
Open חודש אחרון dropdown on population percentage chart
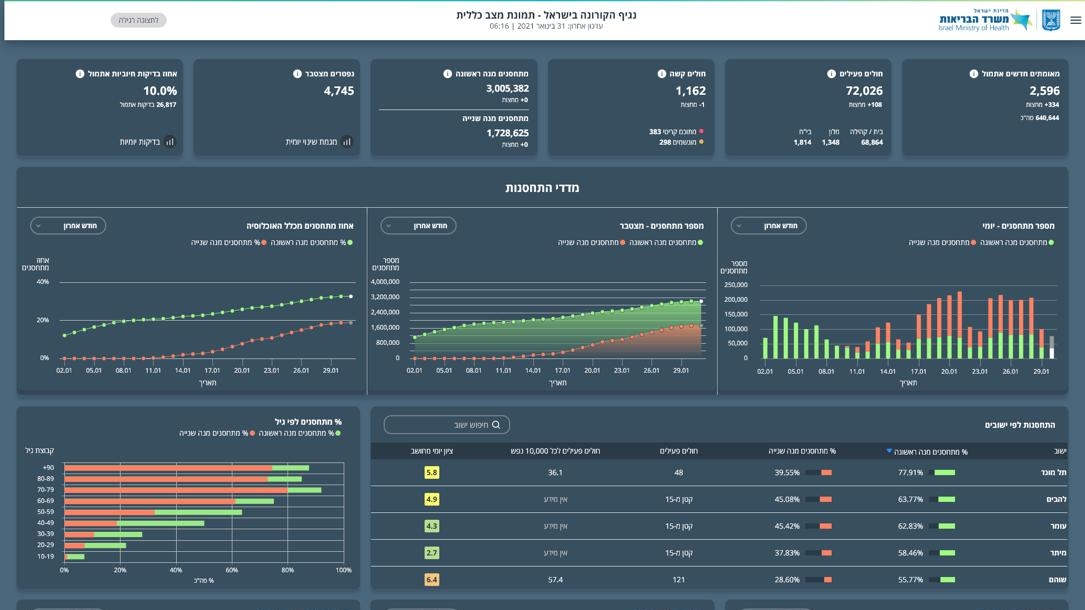68,226
